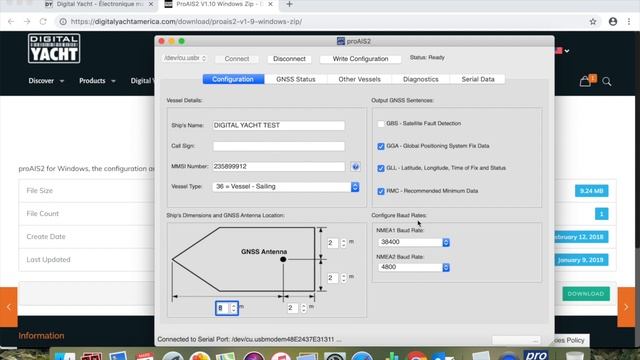This screenshot has width=640, height=360.
Task: Open the Vessel Type dropdown
Action: (286, 187)
